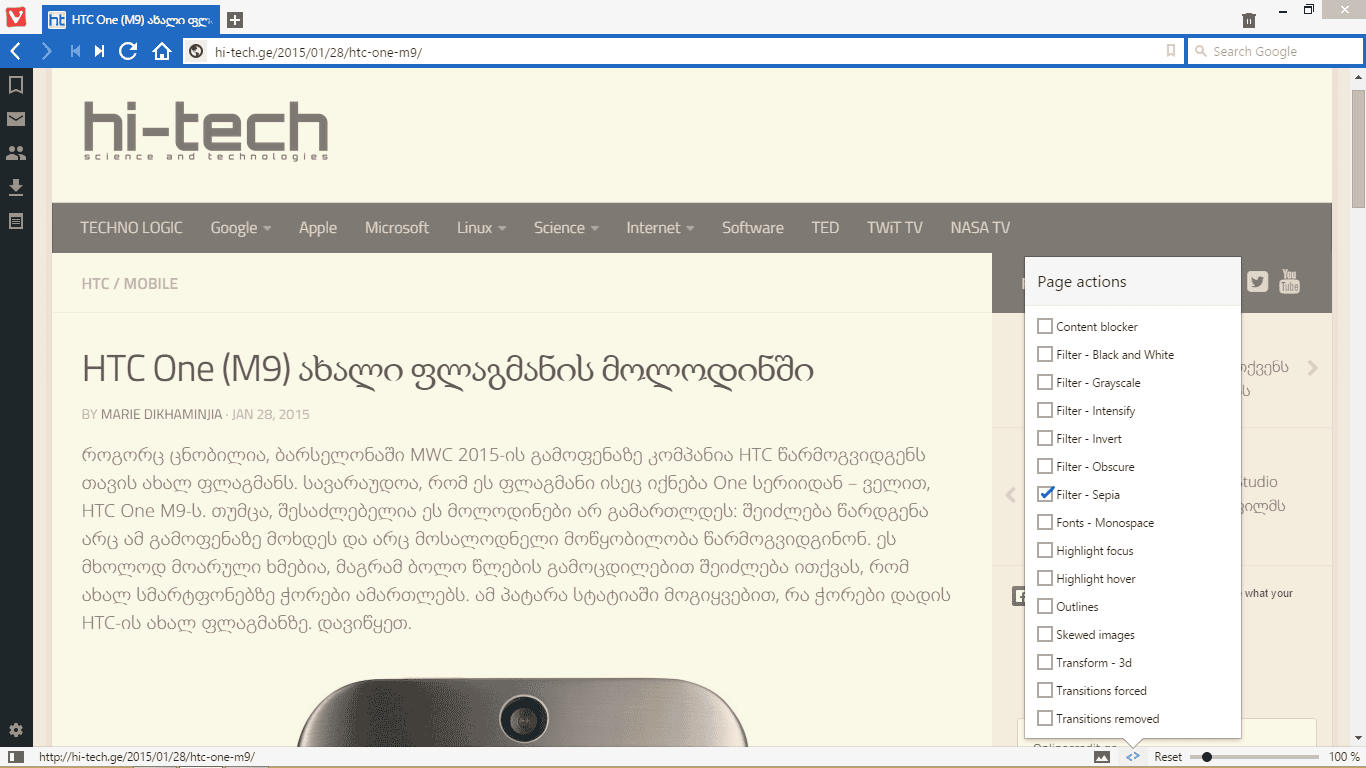Open the Downloads panel

[x=16, y=187]
